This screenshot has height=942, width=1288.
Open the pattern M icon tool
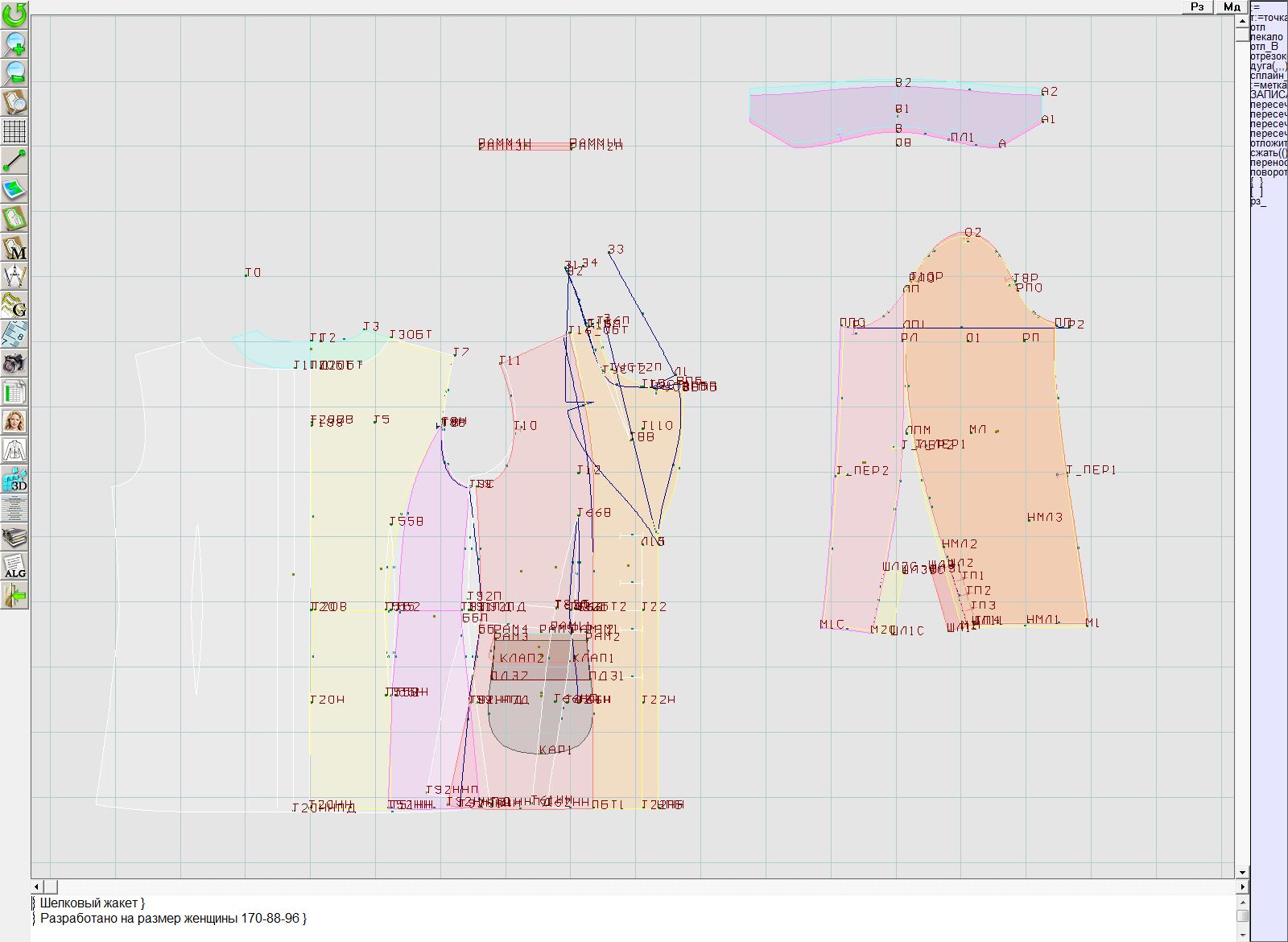tap(14, 248)
